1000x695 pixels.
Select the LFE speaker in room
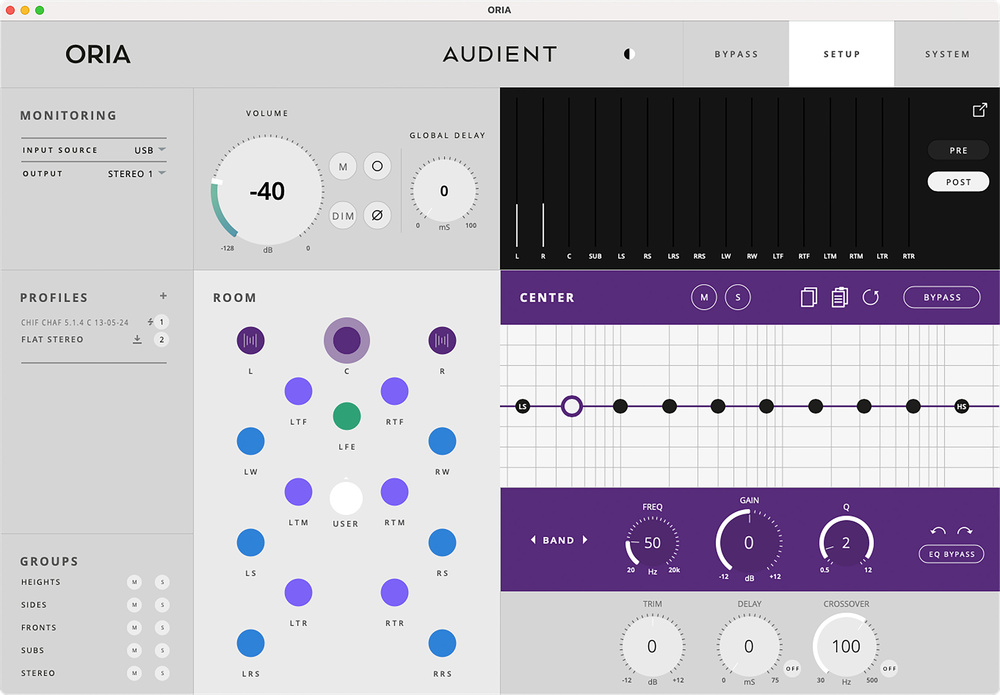(x=346, y=415)
